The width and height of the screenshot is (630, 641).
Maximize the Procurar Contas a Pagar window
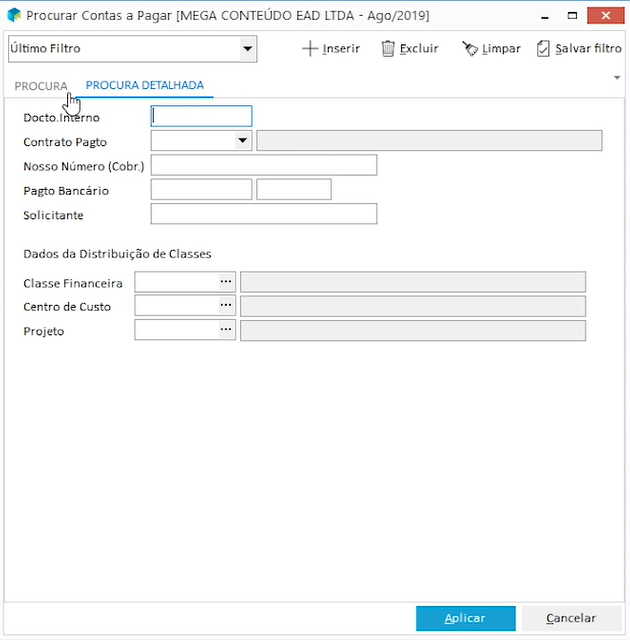point(572,16)
